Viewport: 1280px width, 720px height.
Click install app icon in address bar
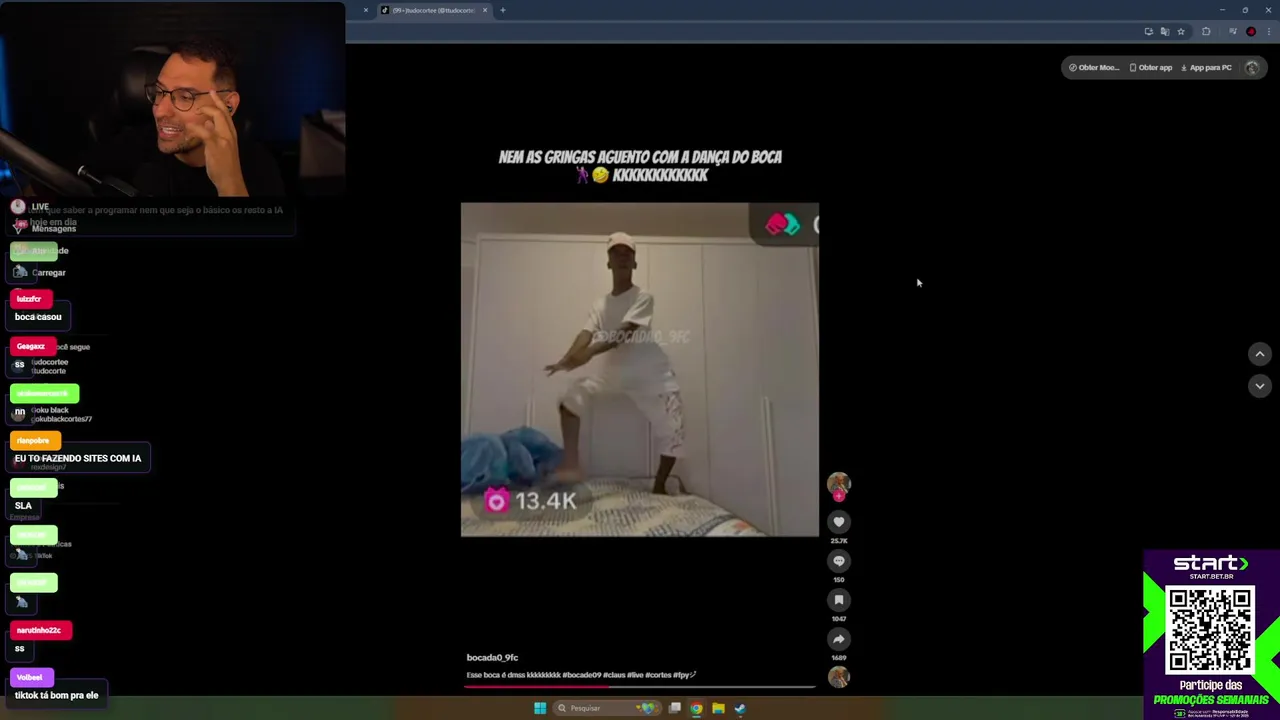click(x=1148, y=31)
